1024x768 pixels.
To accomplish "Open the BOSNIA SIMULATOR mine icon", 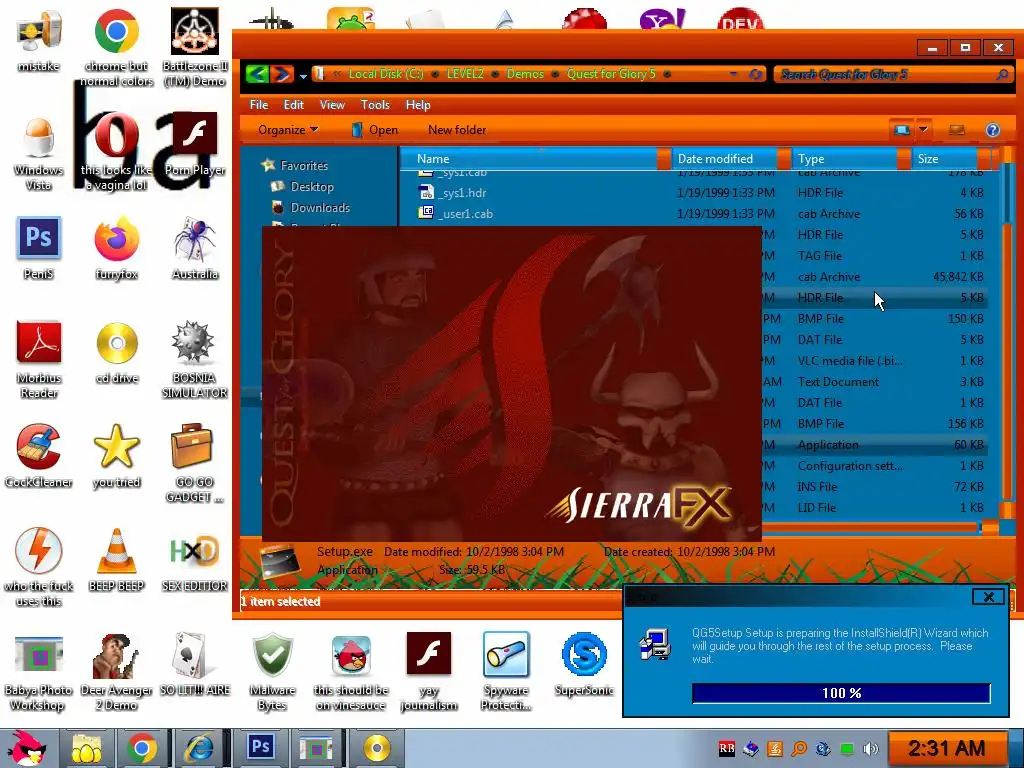I will 193,342.
